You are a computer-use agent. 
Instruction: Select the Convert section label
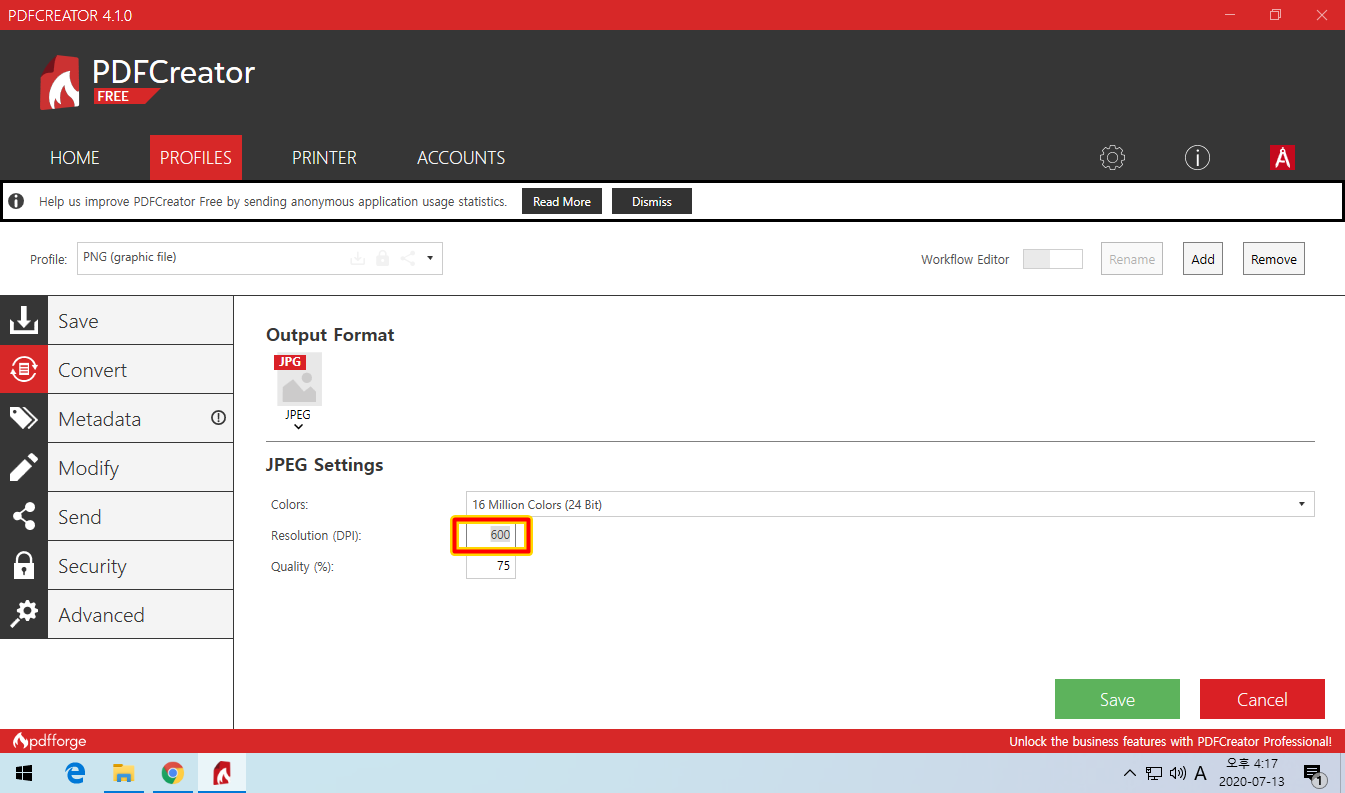92,370
